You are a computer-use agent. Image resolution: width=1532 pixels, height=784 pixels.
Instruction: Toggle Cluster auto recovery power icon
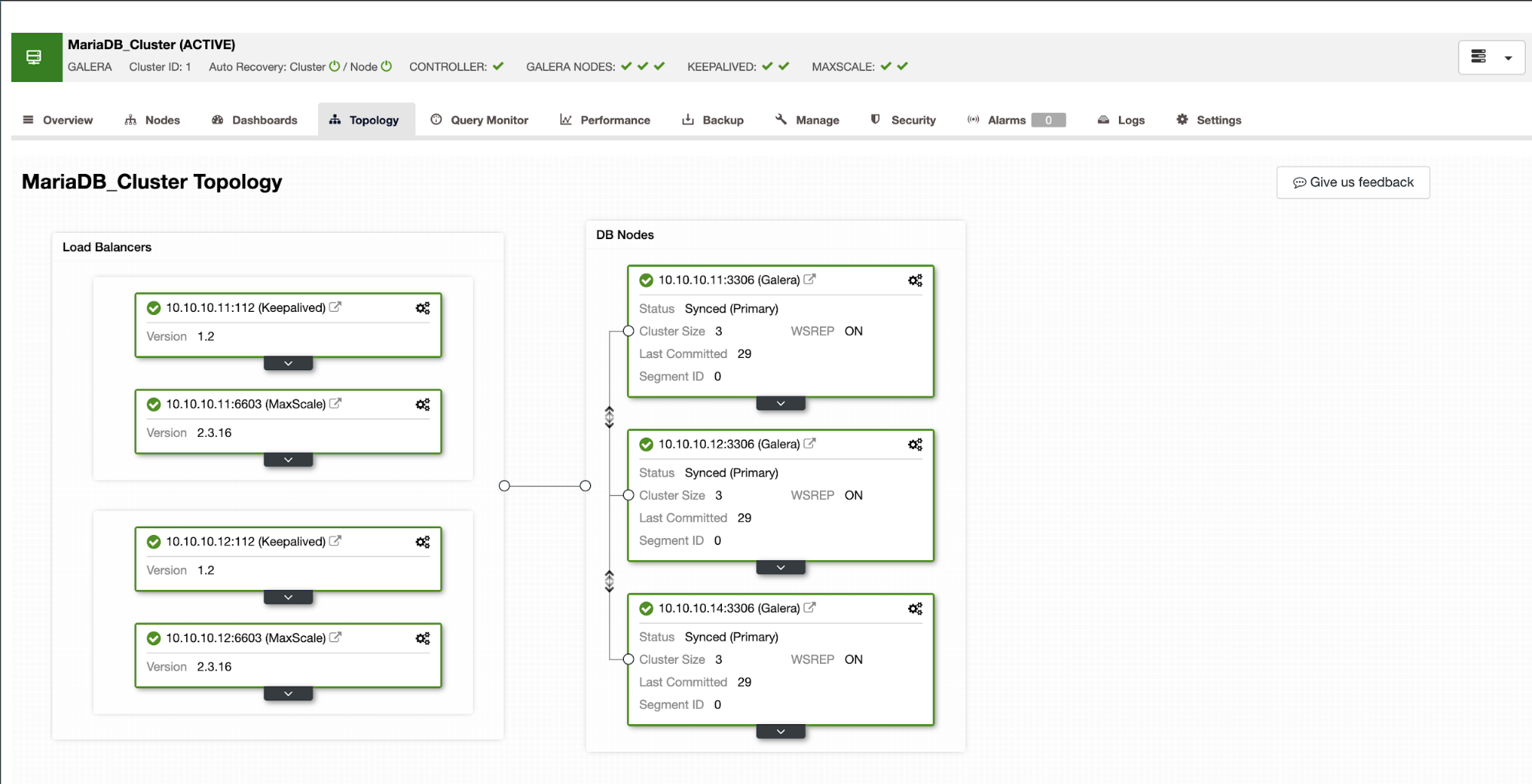click(x=334, y=66)
